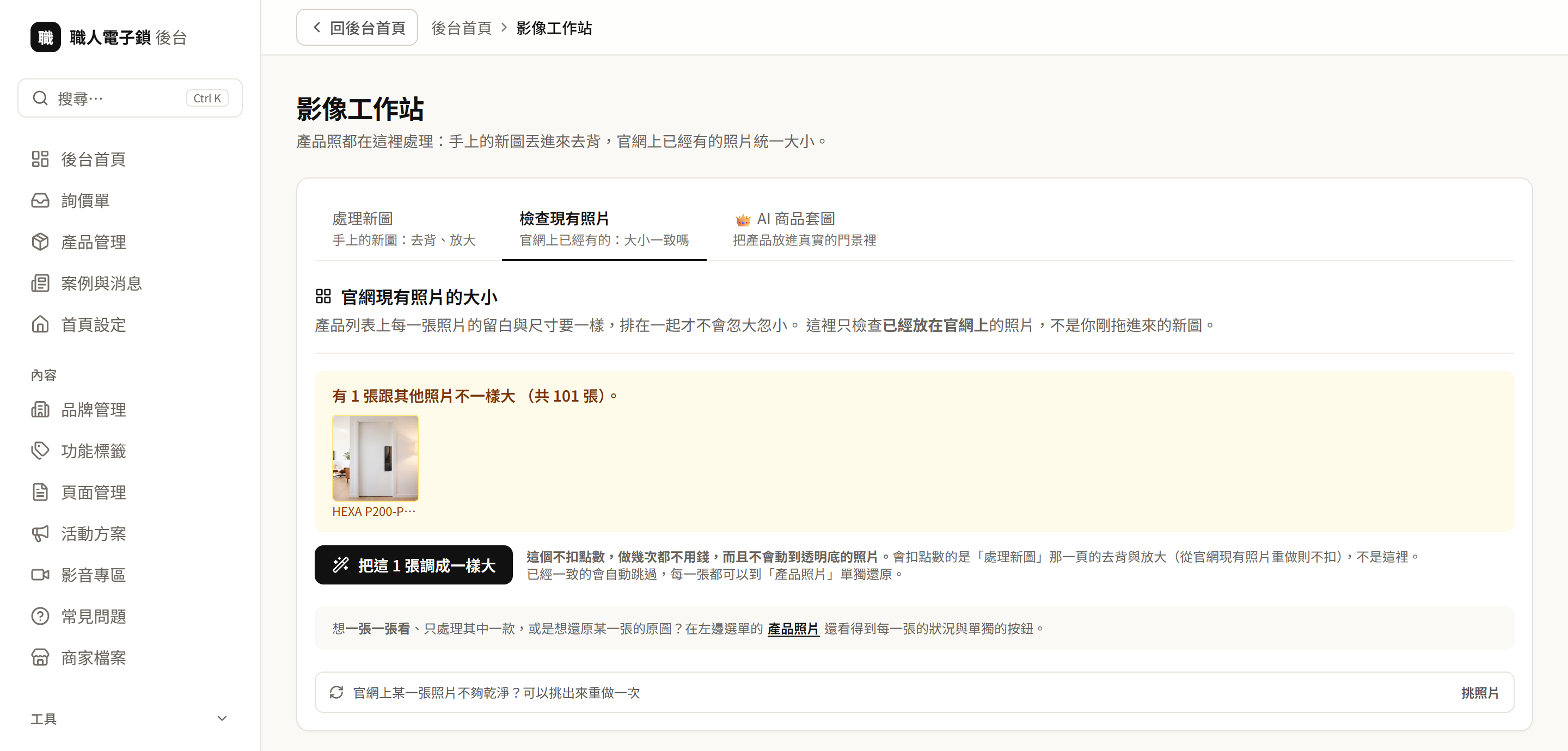
Task: Open 活動方案 sidebar item
Action: 130,534
